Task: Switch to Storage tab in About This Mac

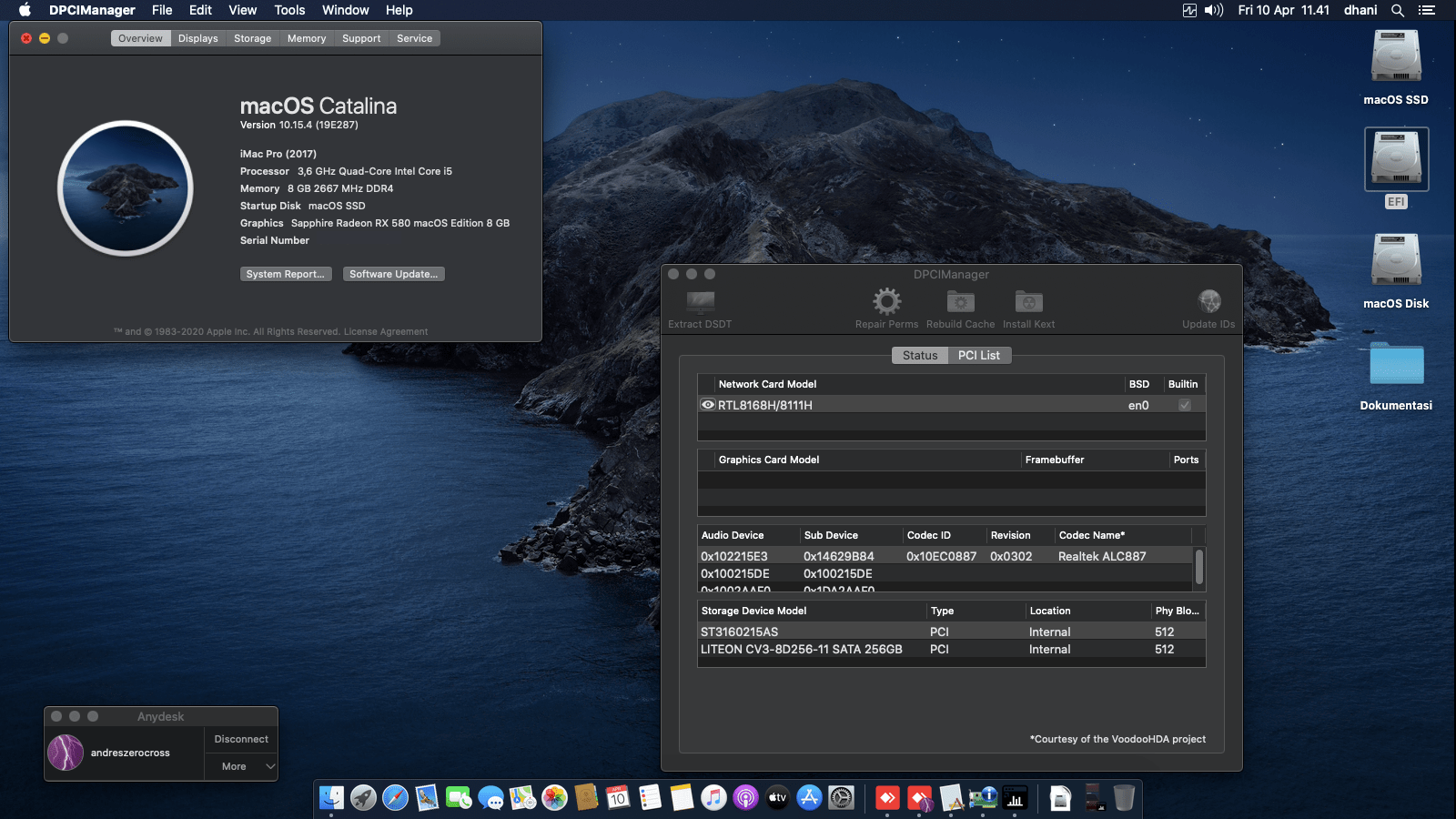Action: [x=252, y=38]
